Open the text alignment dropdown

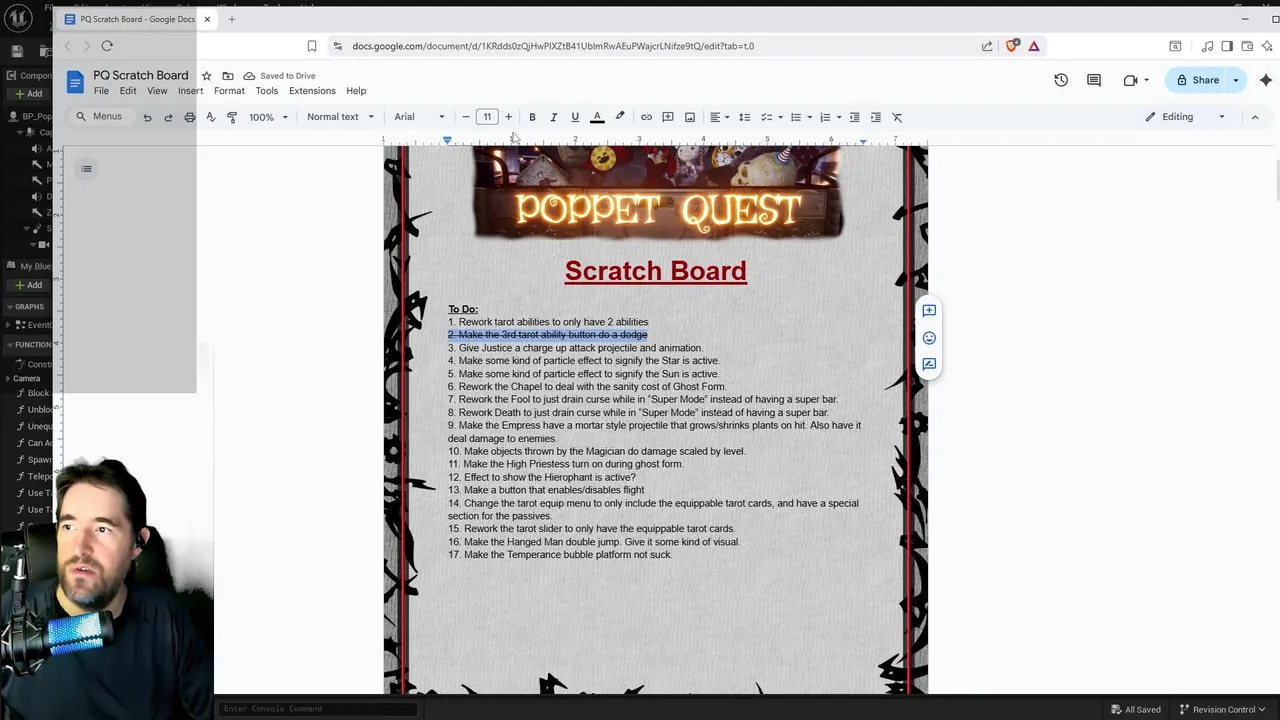(x=719, y=117)
